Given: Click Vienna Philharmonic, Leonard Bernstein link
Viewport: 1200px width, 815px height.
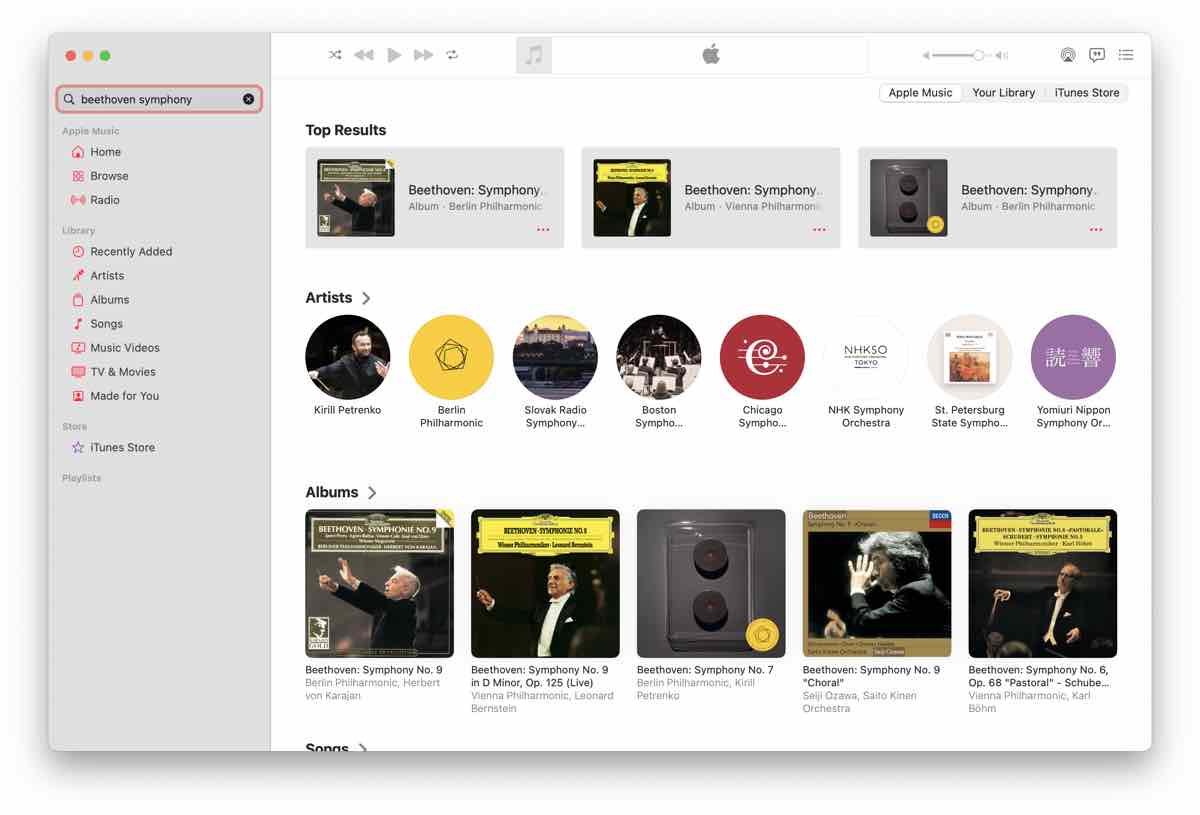Looking at the screenshot, I should [x=542, y=702].
